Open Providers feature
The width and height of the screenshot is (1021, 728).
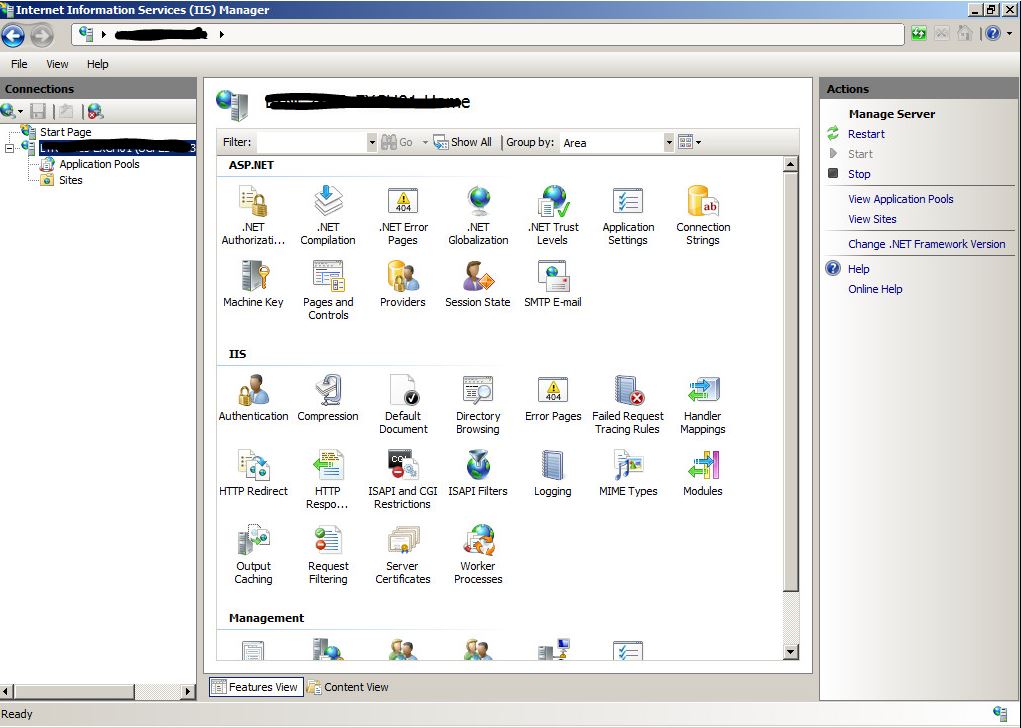[x=403, y=284]
